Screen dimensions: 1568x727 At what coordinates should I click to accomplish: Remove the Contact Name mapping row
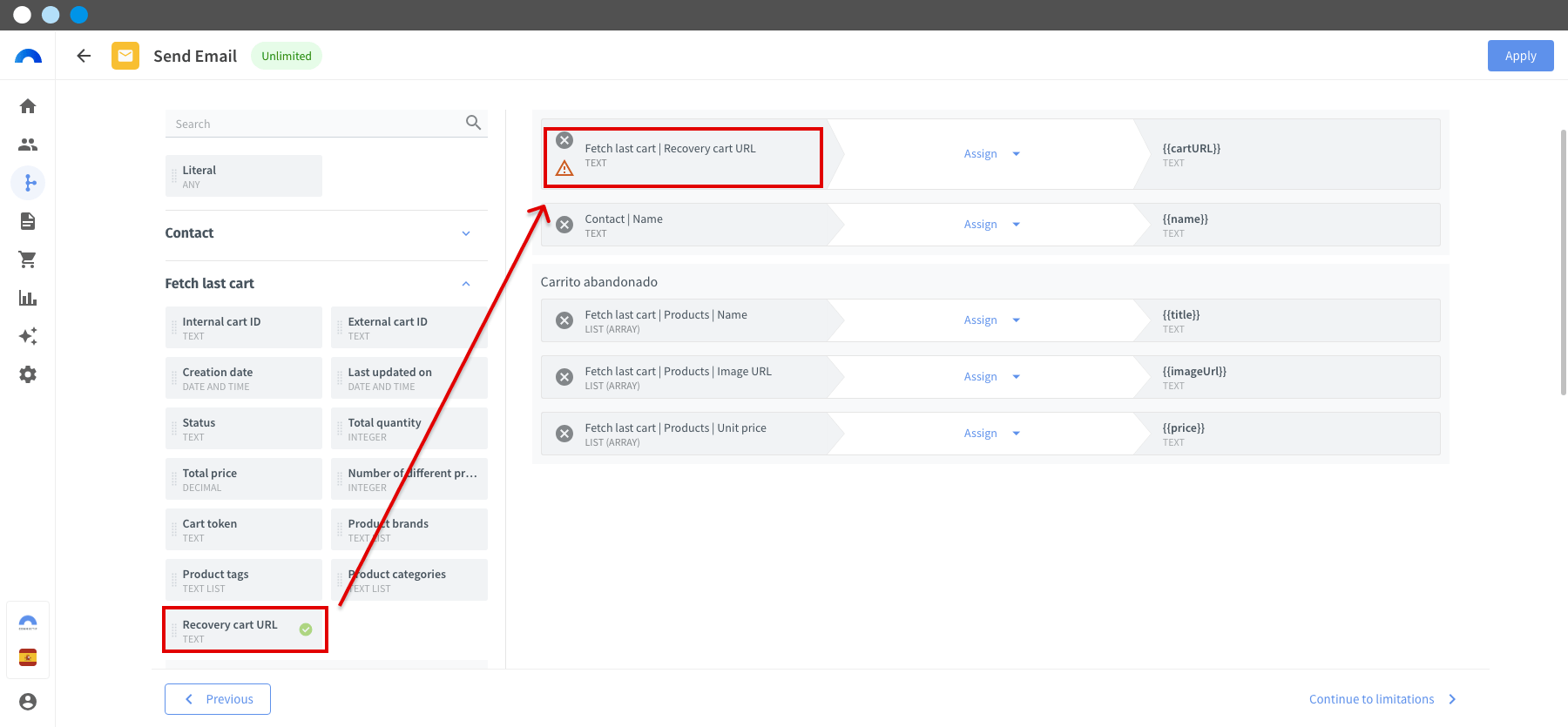[564, 225]
